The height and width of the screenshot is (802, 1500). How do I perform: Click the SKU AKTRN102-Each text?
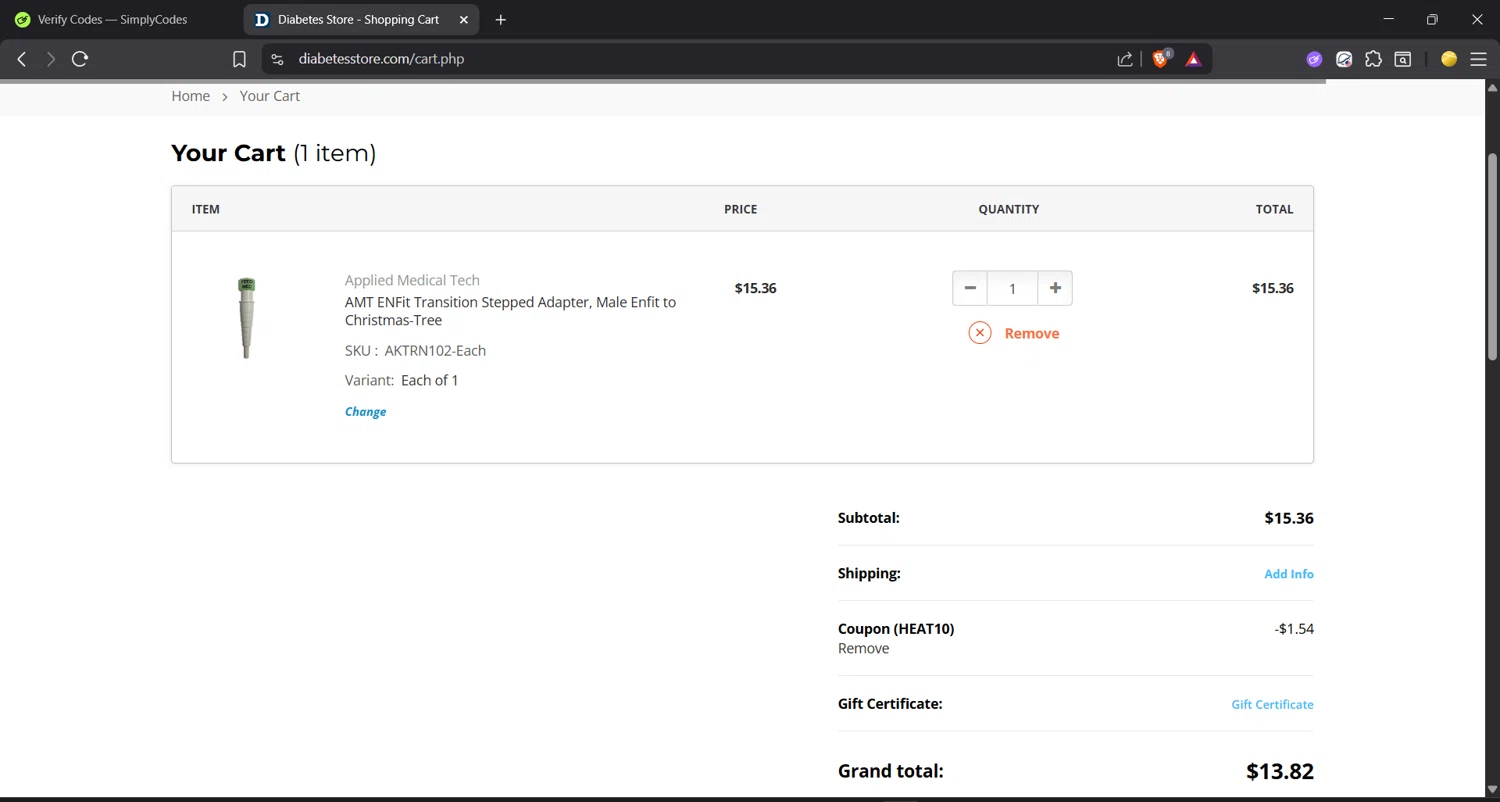[415, 351]
